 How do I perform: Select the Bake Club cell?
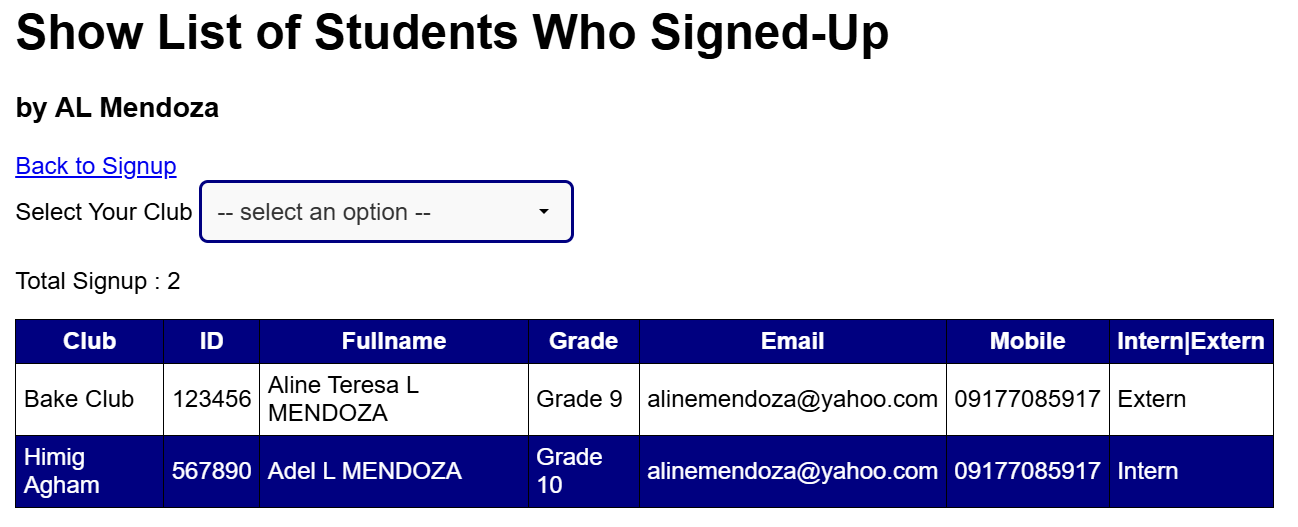tap(79, 399)
